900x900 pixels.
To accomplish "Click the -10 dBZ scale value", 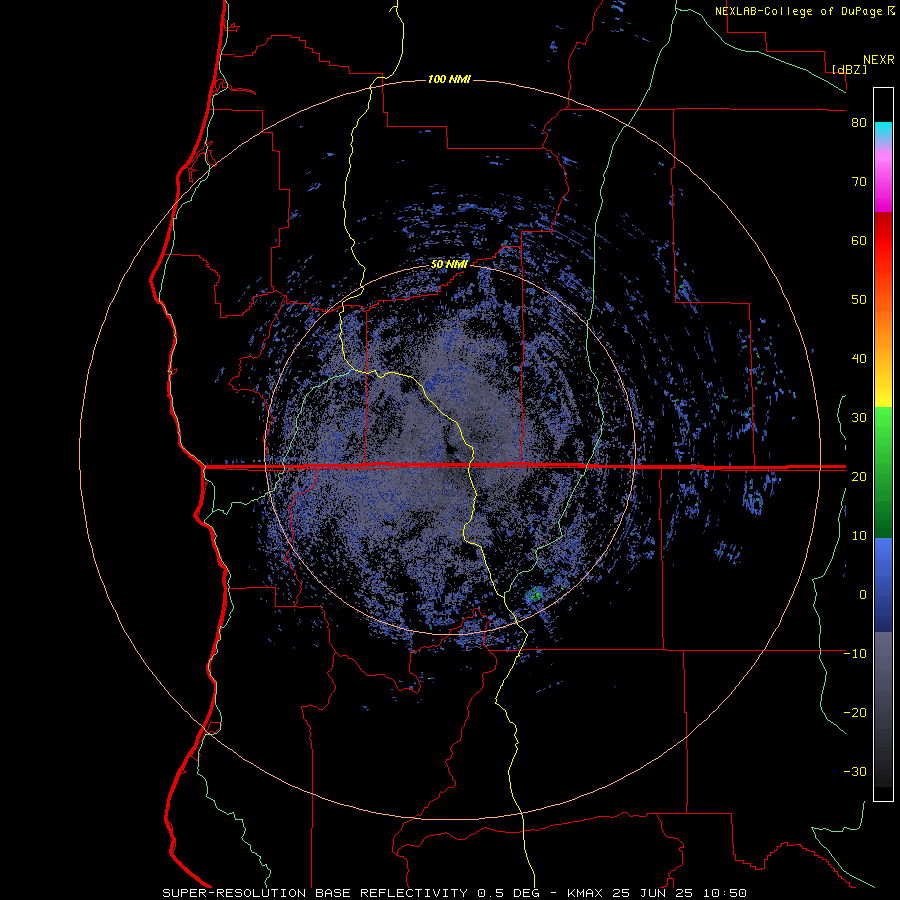I will (x=855, y=654).
